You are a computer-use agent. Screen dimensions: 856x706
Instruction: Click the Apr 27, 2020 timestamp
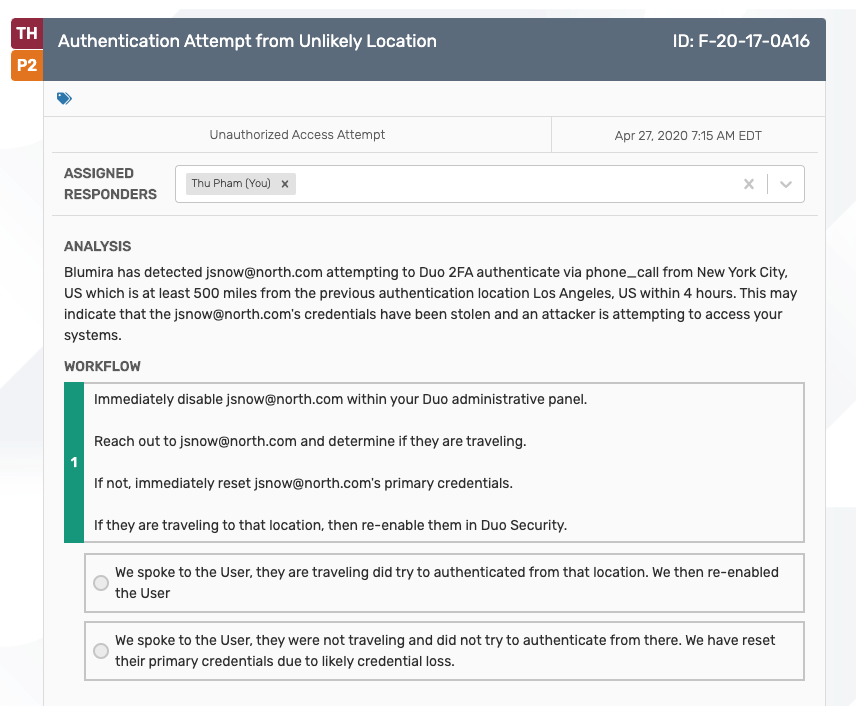coord(688,136)
